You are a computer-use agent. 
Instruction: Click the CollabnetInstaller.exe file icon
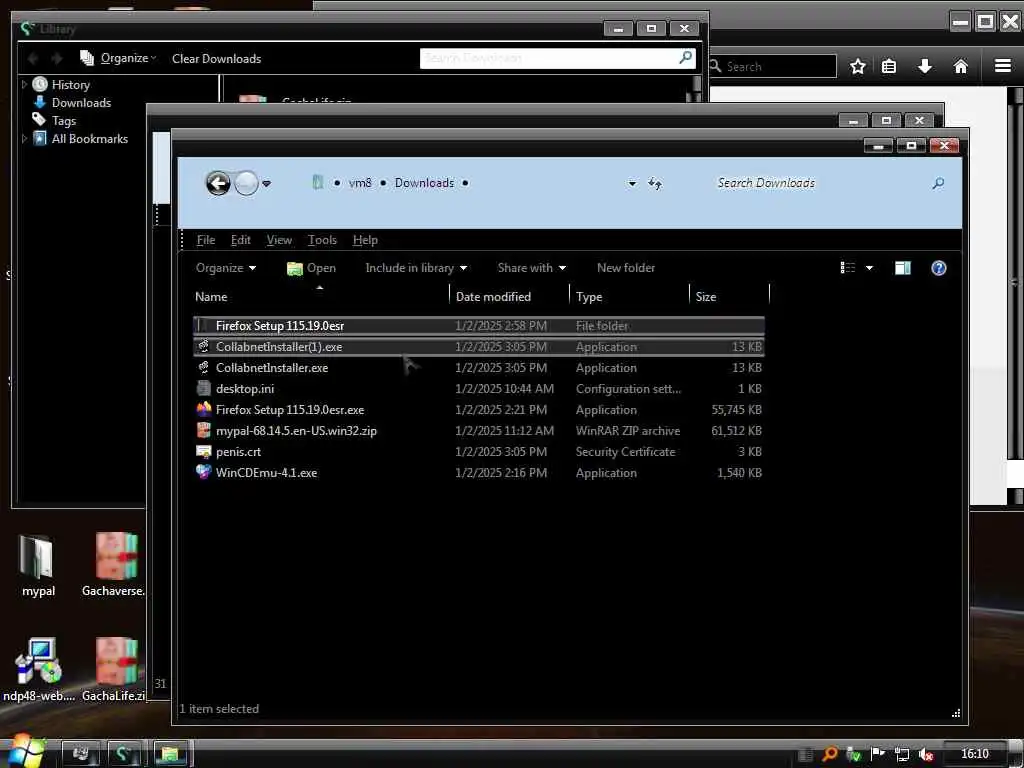point(204,367)
